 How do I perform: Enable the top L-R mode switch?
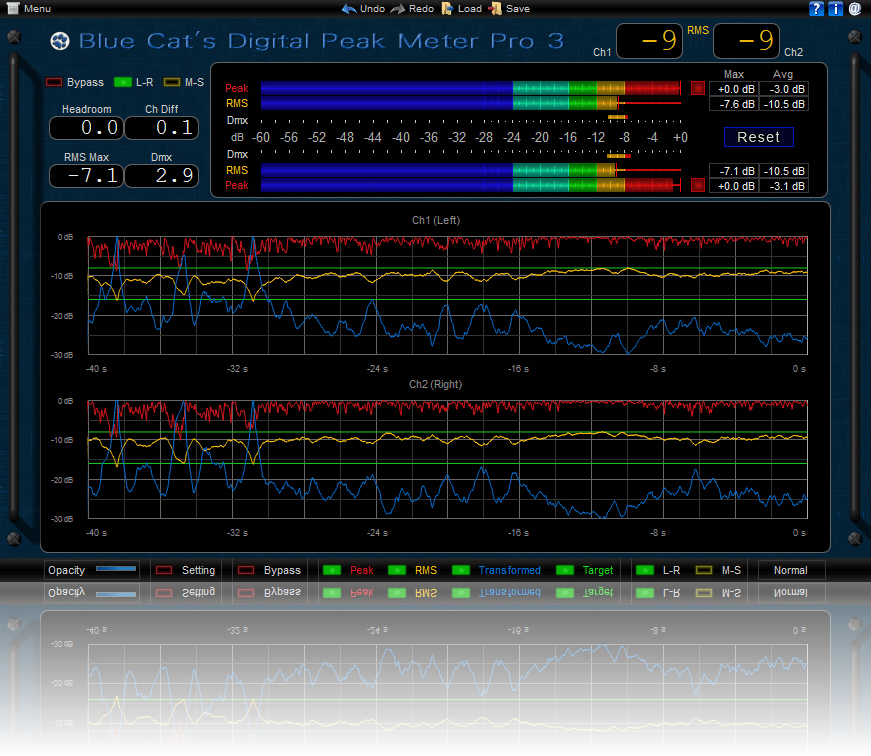coord(122,82)
